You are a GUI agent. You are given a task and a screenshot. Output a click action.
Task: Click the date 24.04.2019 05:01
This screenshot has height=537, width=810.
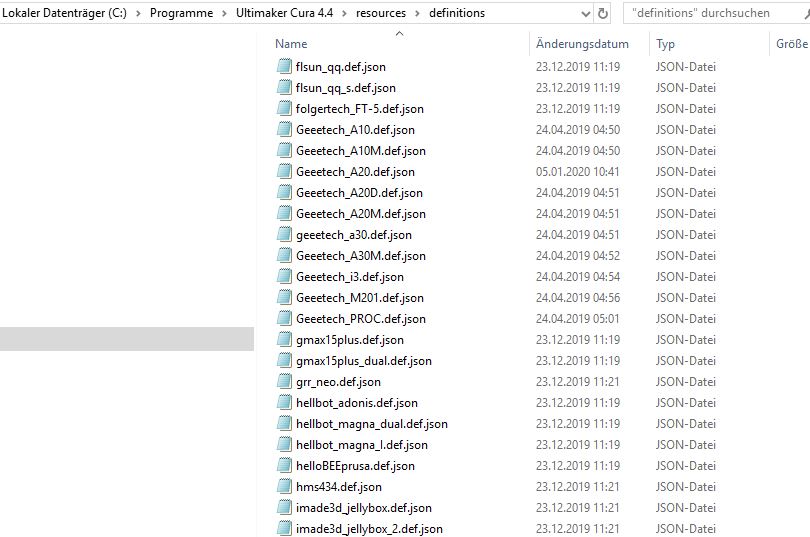click(x=577, y=319)
